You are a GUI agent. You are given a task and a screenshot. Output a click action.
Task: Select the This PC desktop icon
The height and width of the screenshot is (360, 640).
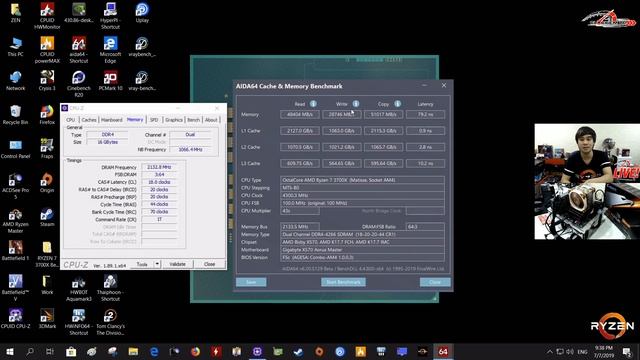(16, 46)
